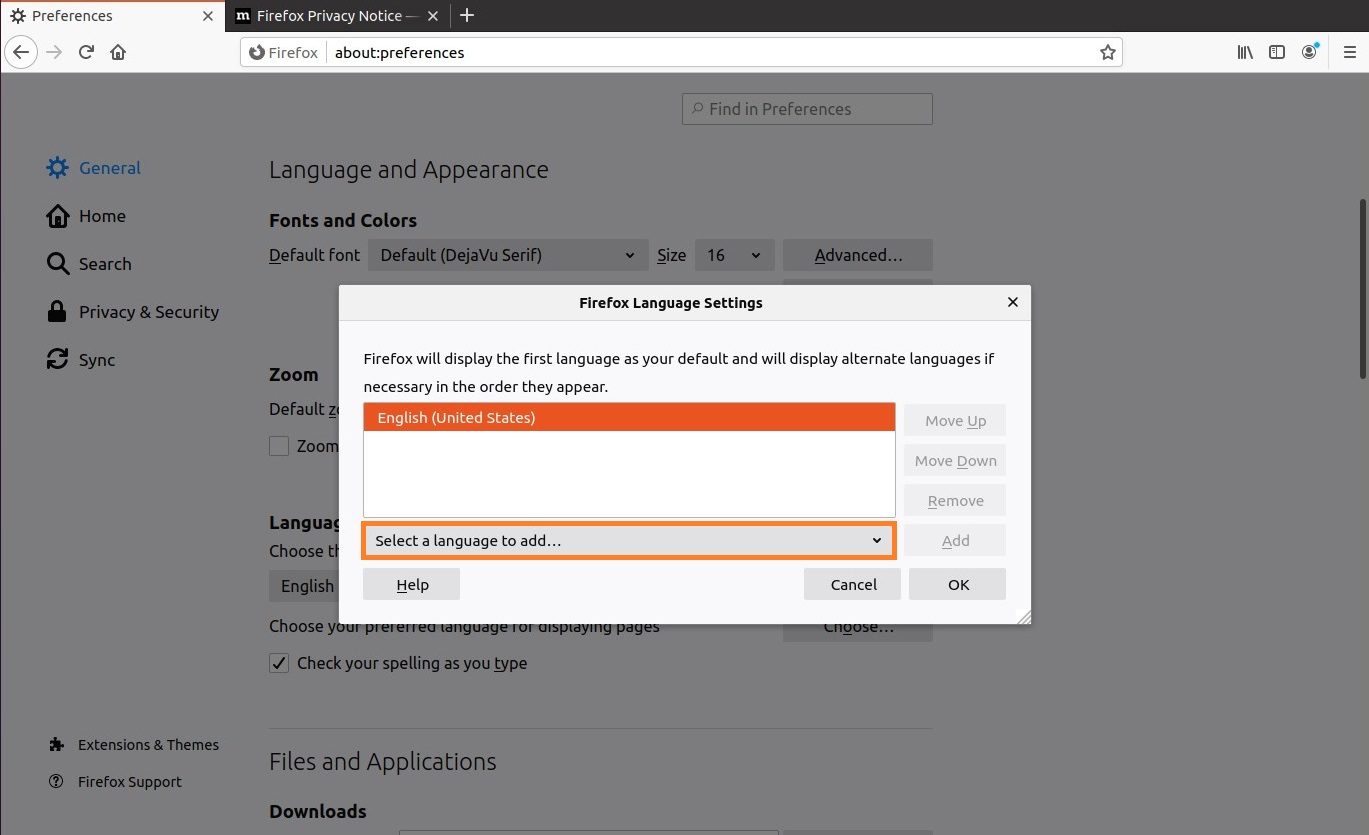This screenshot has height=835, width=1369.
Task: Toggle Check your spelling as you type
Action: (279, 663)
